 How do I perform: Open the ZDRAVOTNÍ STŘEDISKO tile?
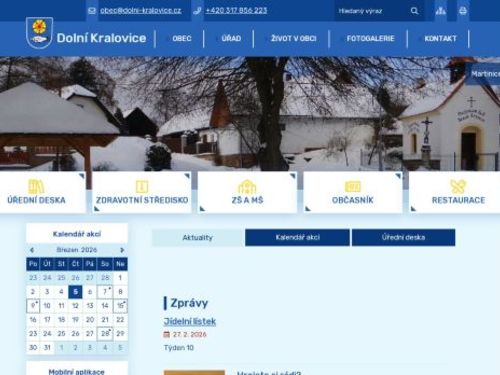tap(142, 192)
